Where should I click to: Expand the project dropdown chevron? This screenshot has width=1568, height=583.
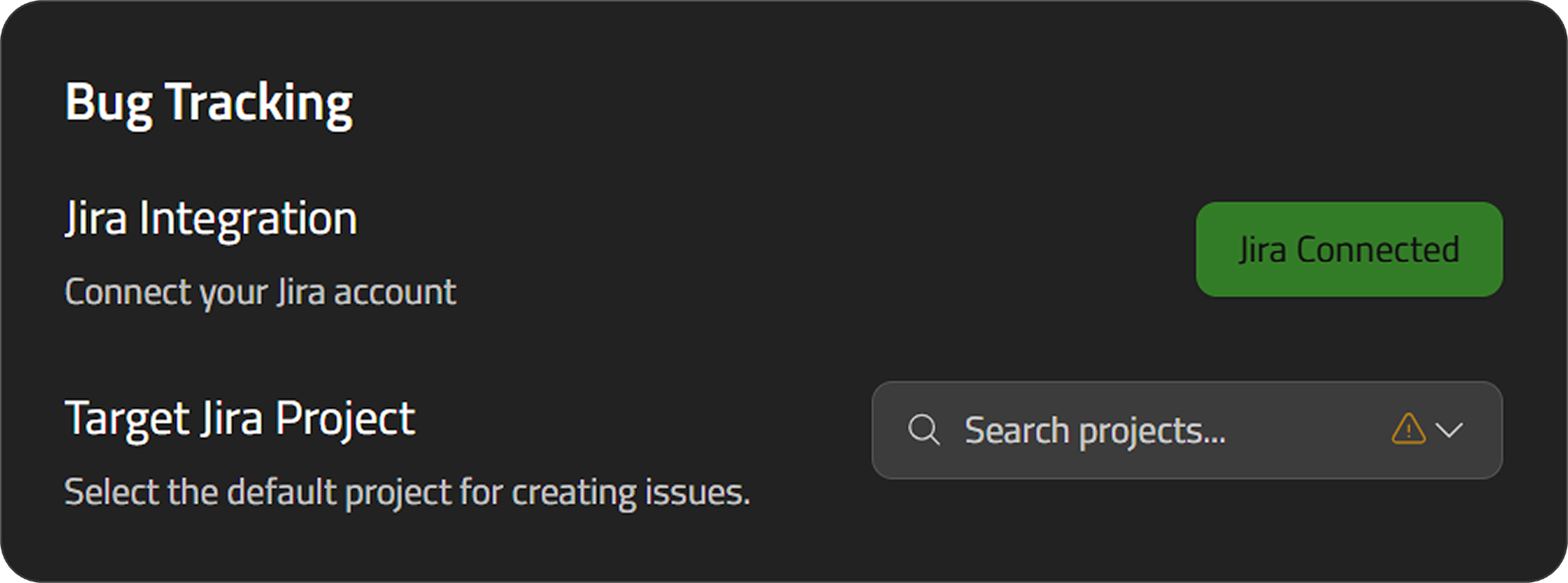[x=1449, y=430]
